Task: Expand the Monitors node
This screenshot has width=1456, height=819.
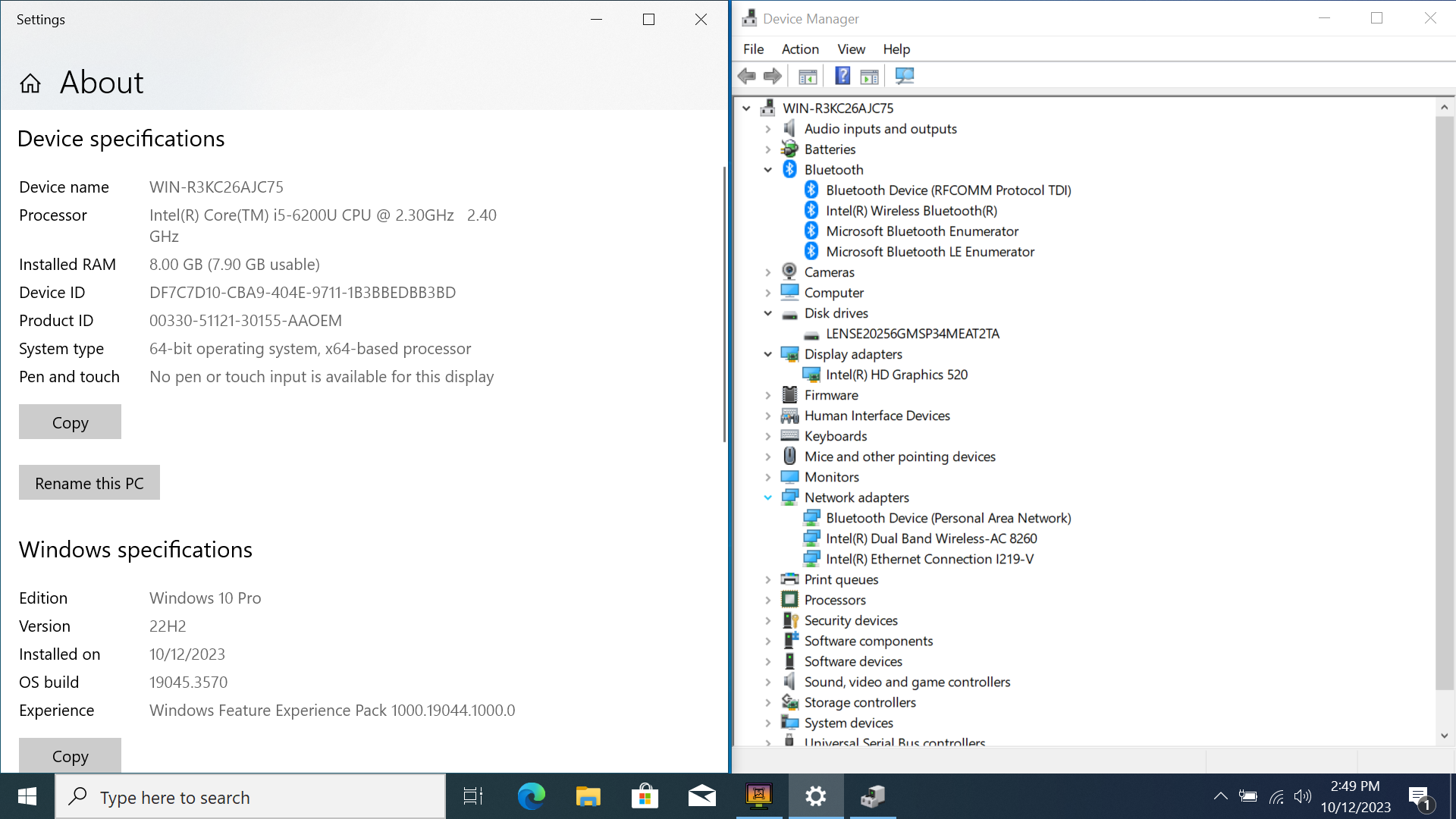Action: [767, 477]
